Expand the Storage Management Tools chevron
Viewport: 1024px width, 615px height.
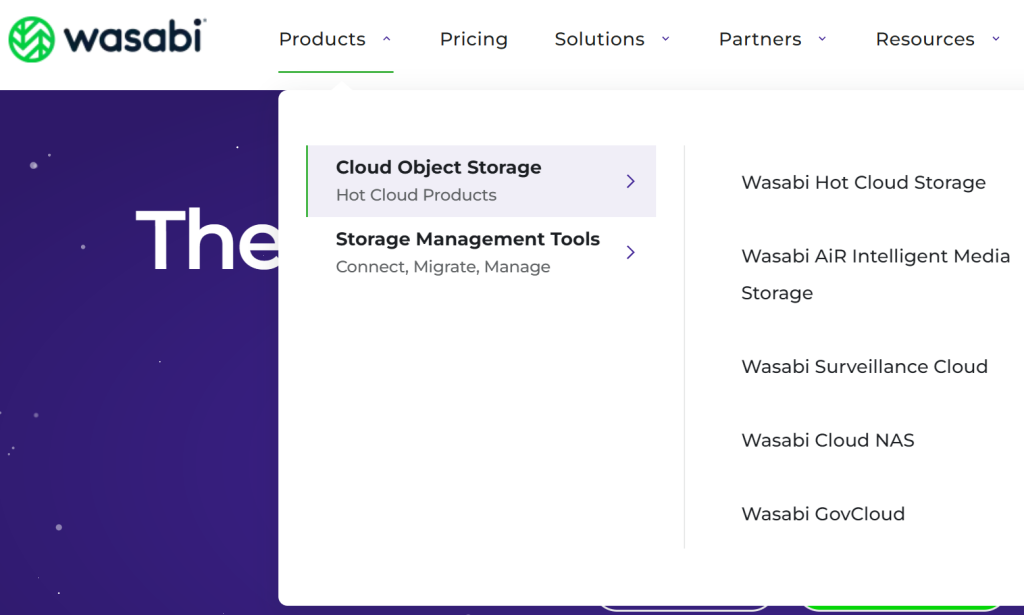(x=630, y=252)
